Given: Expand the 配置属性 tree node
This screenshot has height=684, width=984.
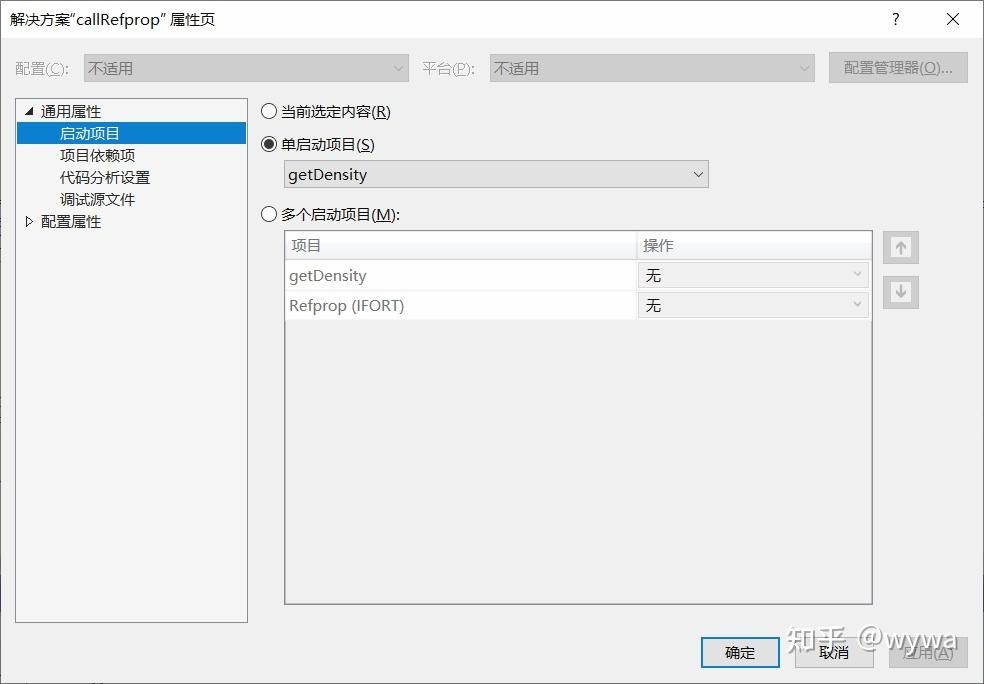Looking at the screenshot, I should tap(28, 221).
